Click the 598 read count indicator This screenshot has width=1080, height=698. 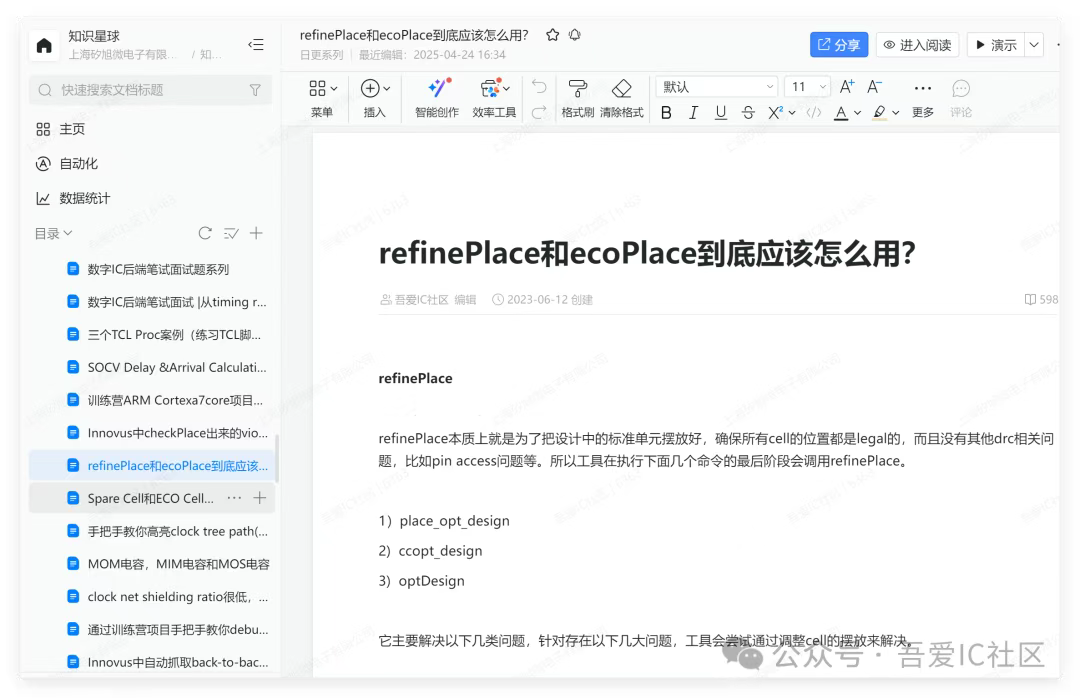(1041, 299)
